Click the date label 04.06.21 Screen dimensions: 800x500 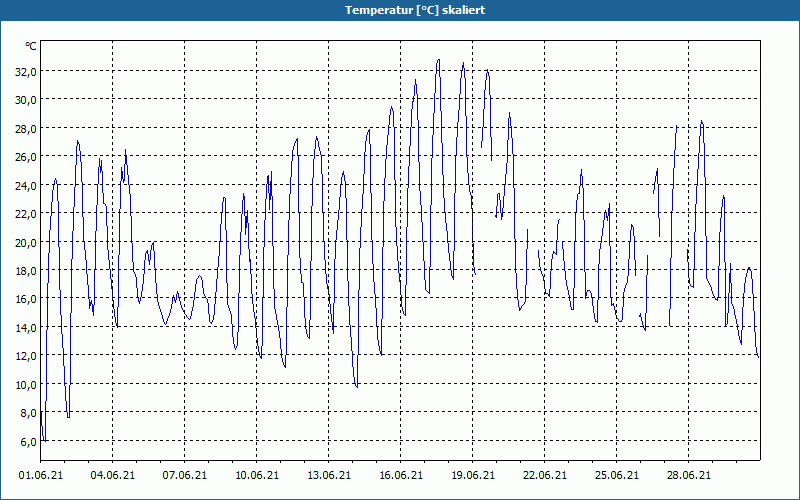(113, 476)
